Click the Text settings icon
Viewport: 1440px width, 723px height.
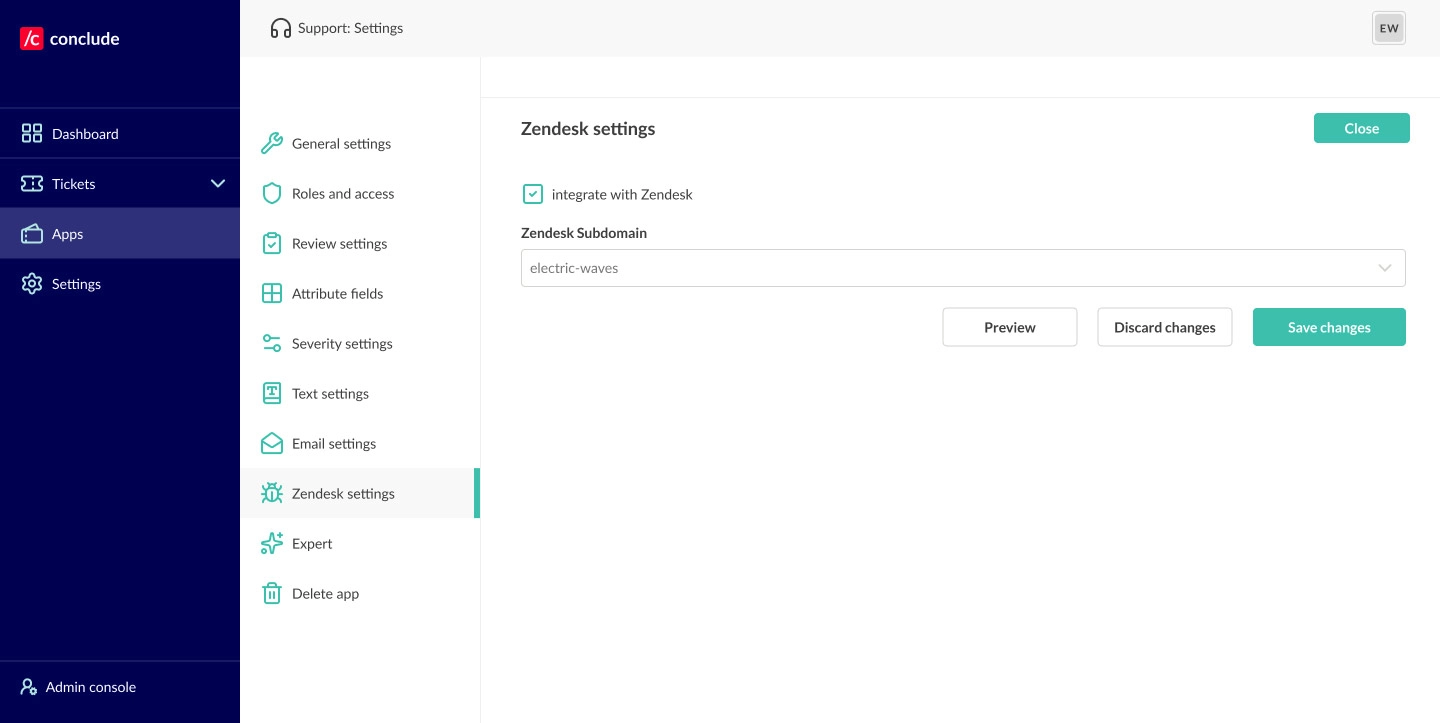click(271, 393)
